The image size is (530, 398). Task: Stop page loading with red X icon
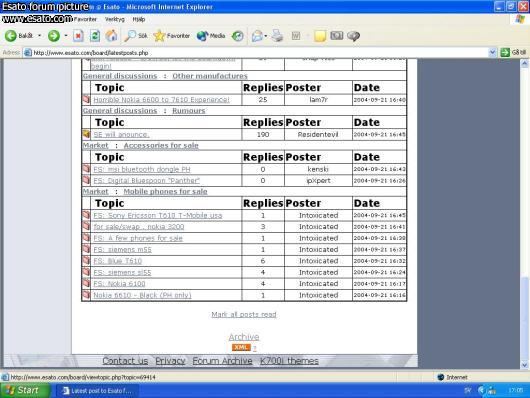78,36
